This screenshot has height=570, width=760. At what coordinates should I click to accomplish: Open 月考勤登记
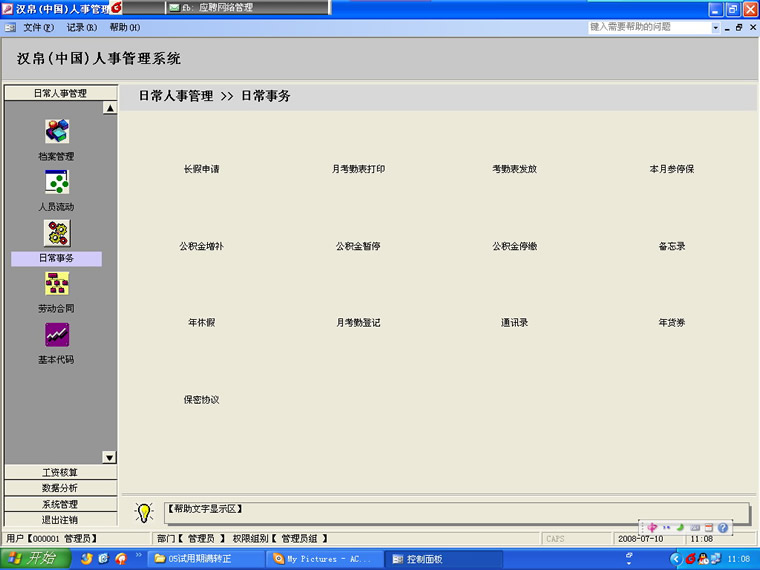click(x=358, y=322)
